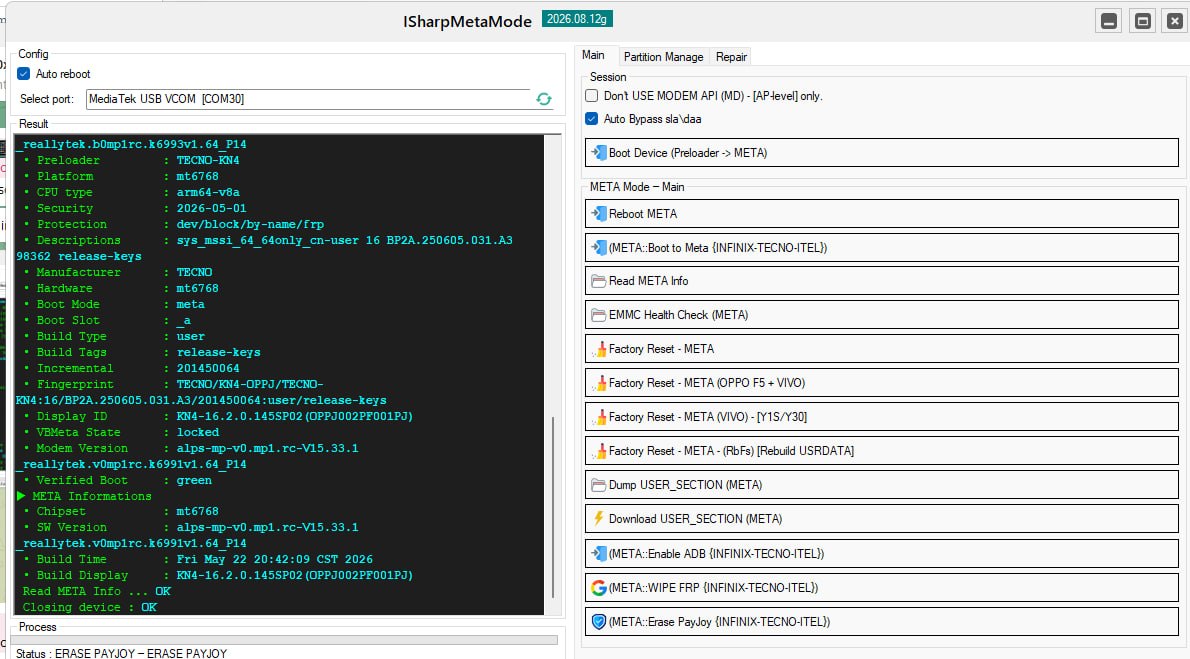Screen dimensions: 1190x659
Task: Open the Partition Manage tab
Action: click(663, 57)
